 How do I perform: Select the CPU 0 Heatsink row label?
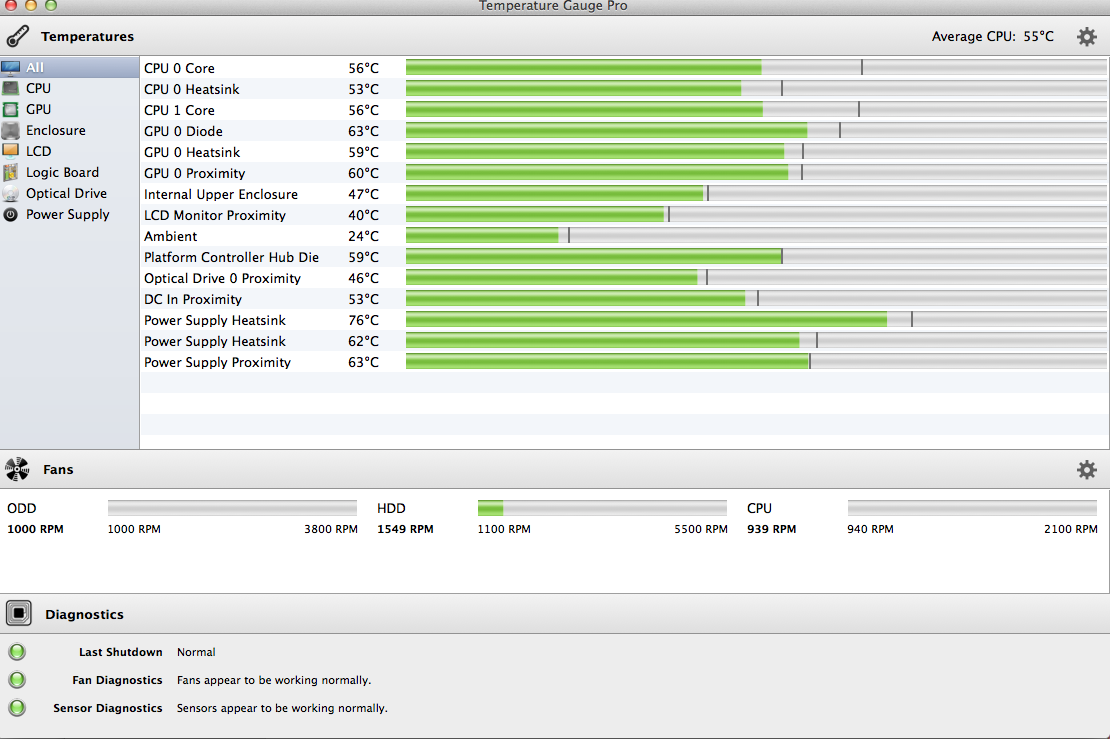[192, 89]
